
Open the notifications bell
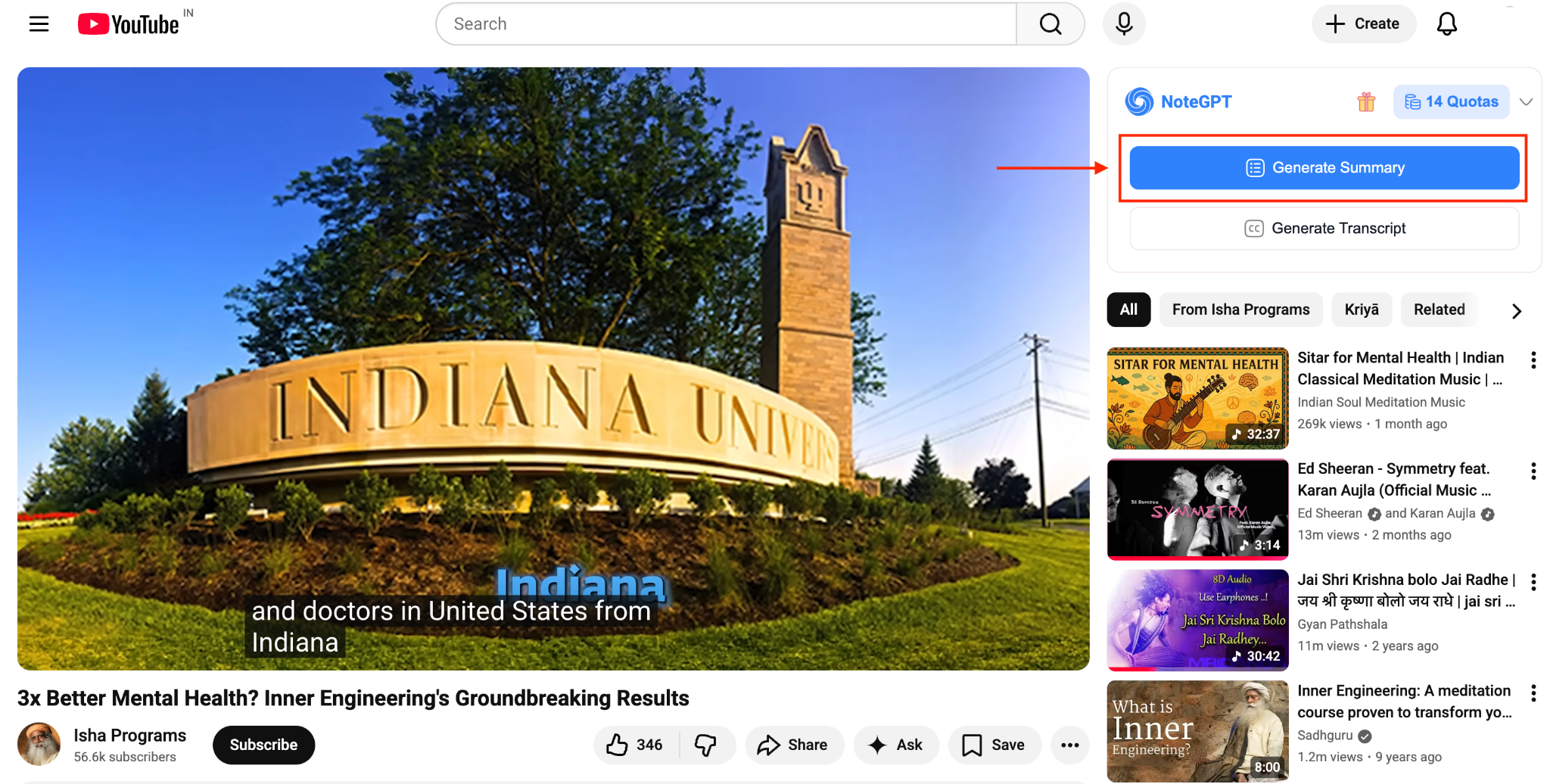click(x=1446, y=24)
